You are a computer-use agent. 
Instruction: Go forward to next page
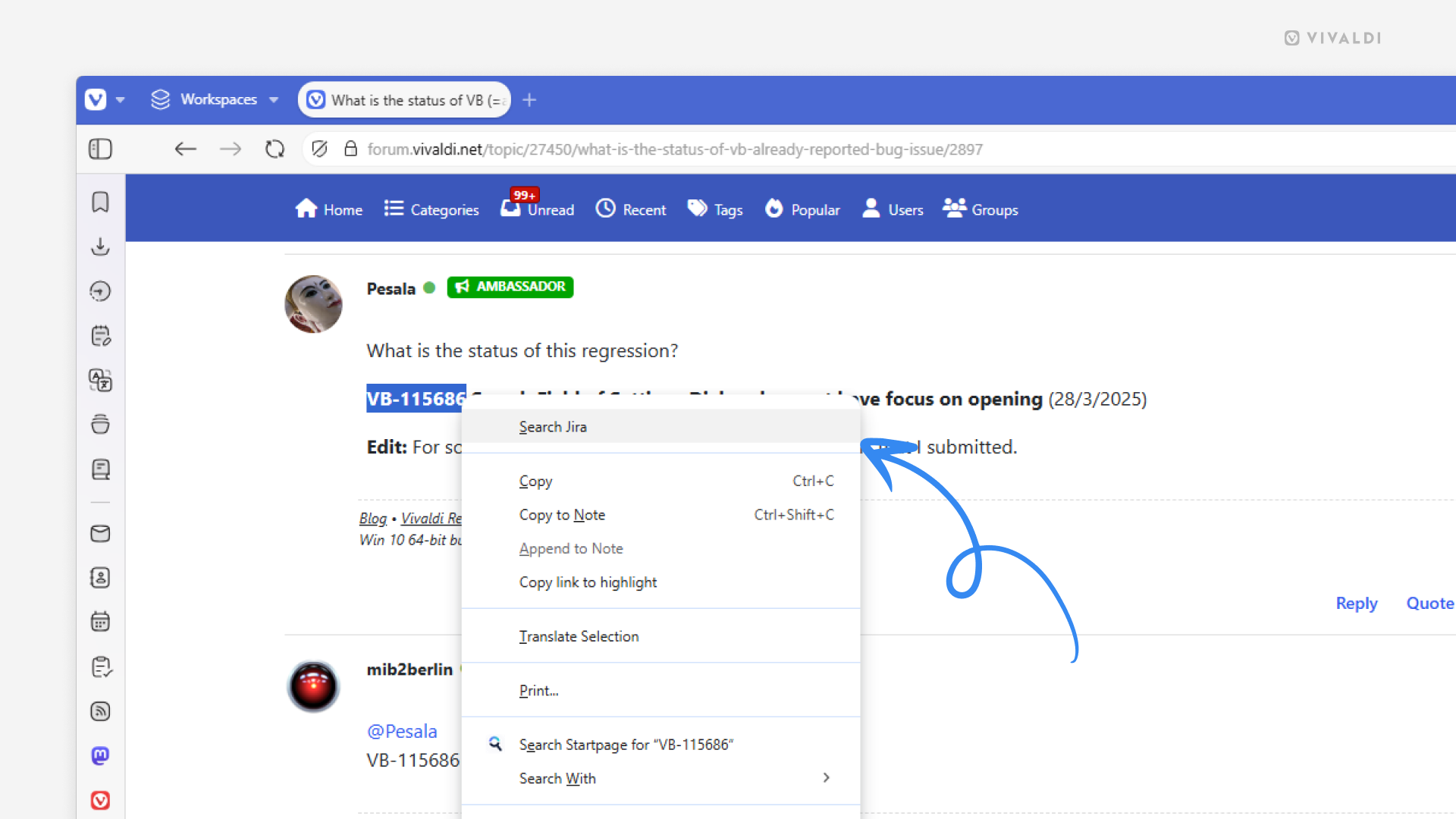[x=231, y=149]
